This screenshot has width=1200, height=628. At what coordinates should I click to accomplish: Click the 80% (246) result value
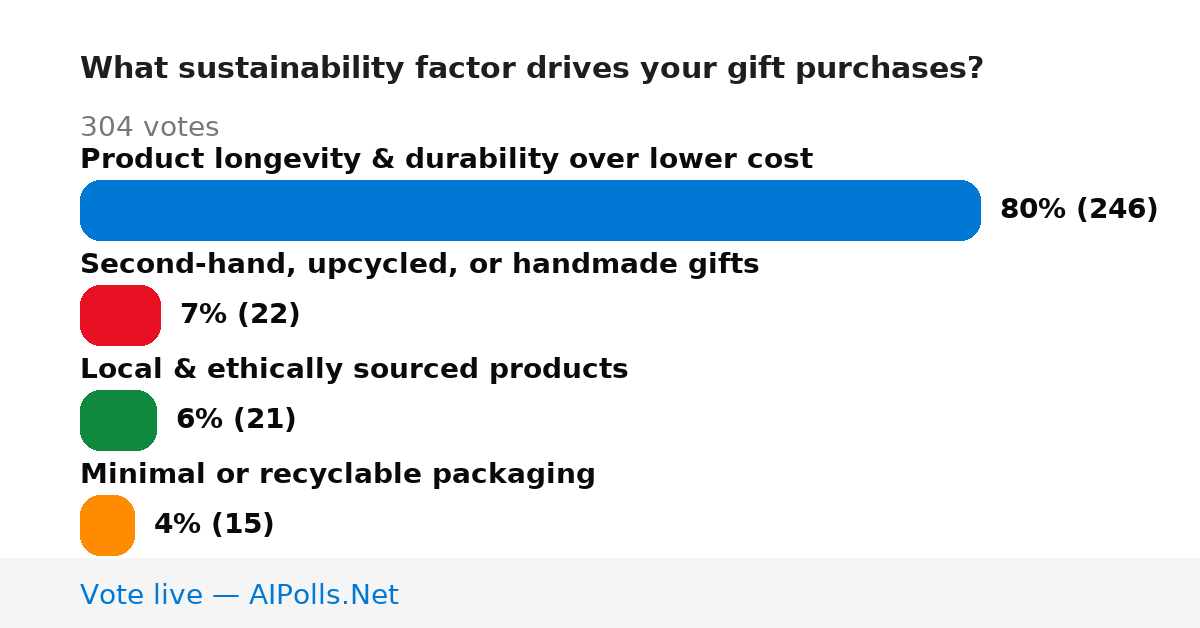1079,209
